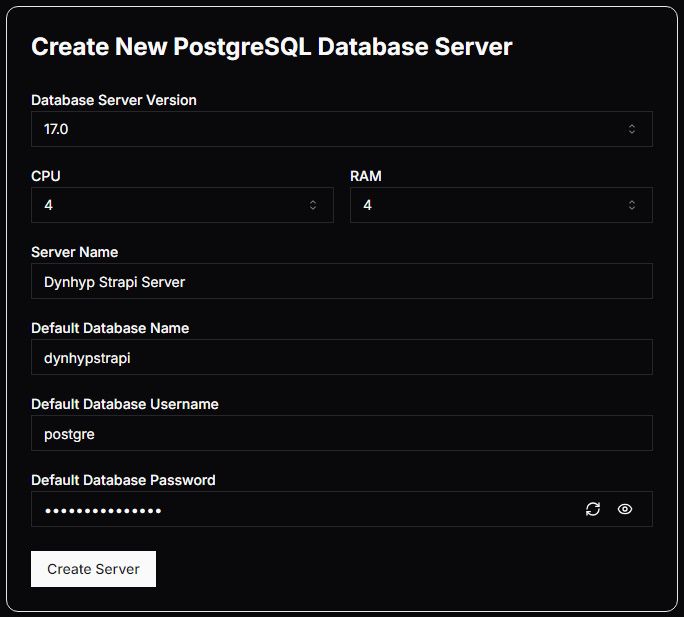Regenerate the database password with refresh icon
684x617 pixels.
pyautogui.click(x=592, y=509)
